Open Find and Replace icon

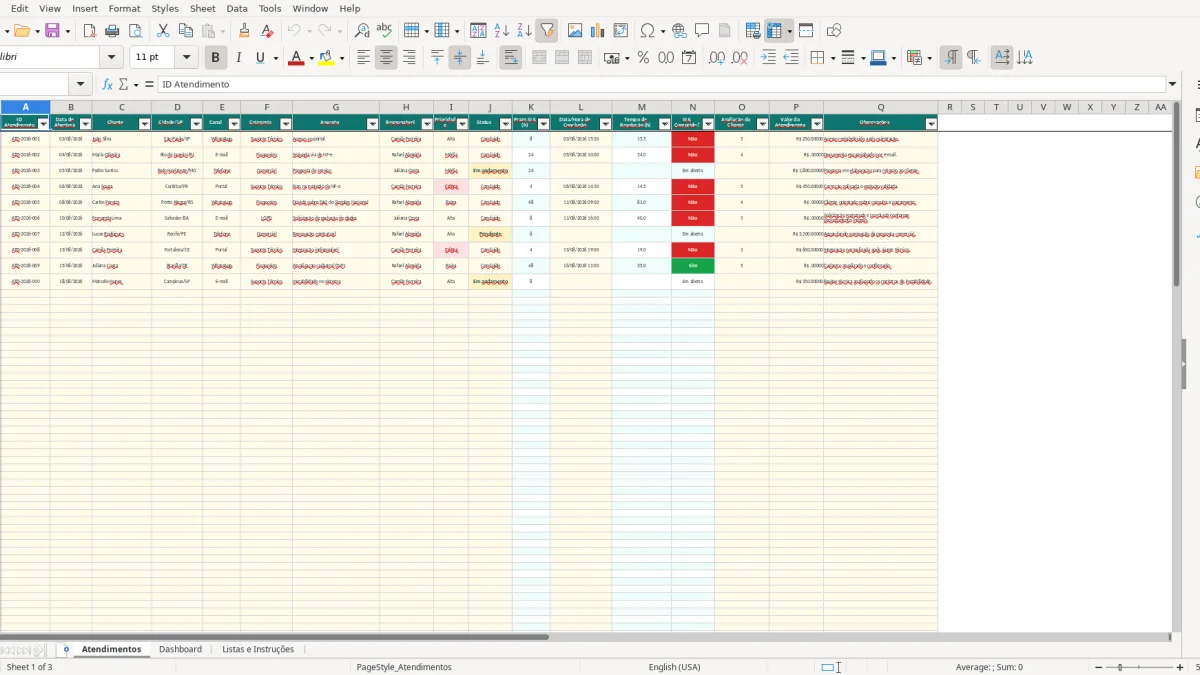[x=362, y=31]
